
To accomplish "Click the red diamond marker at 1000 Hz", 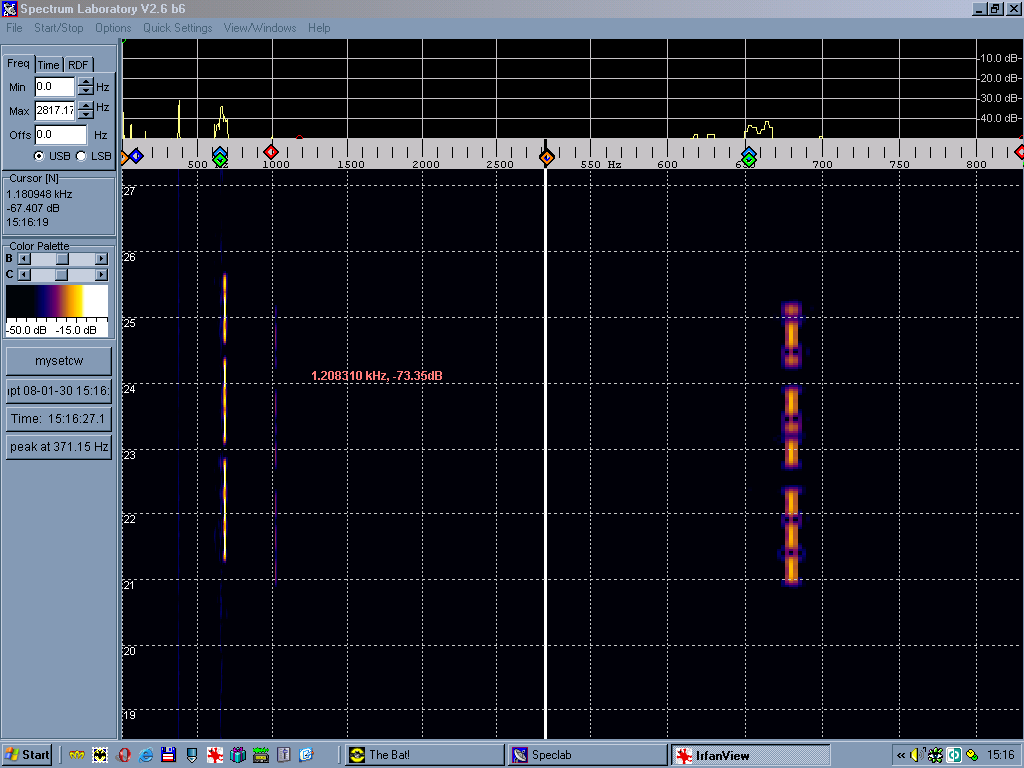I will tap(271, 152).
